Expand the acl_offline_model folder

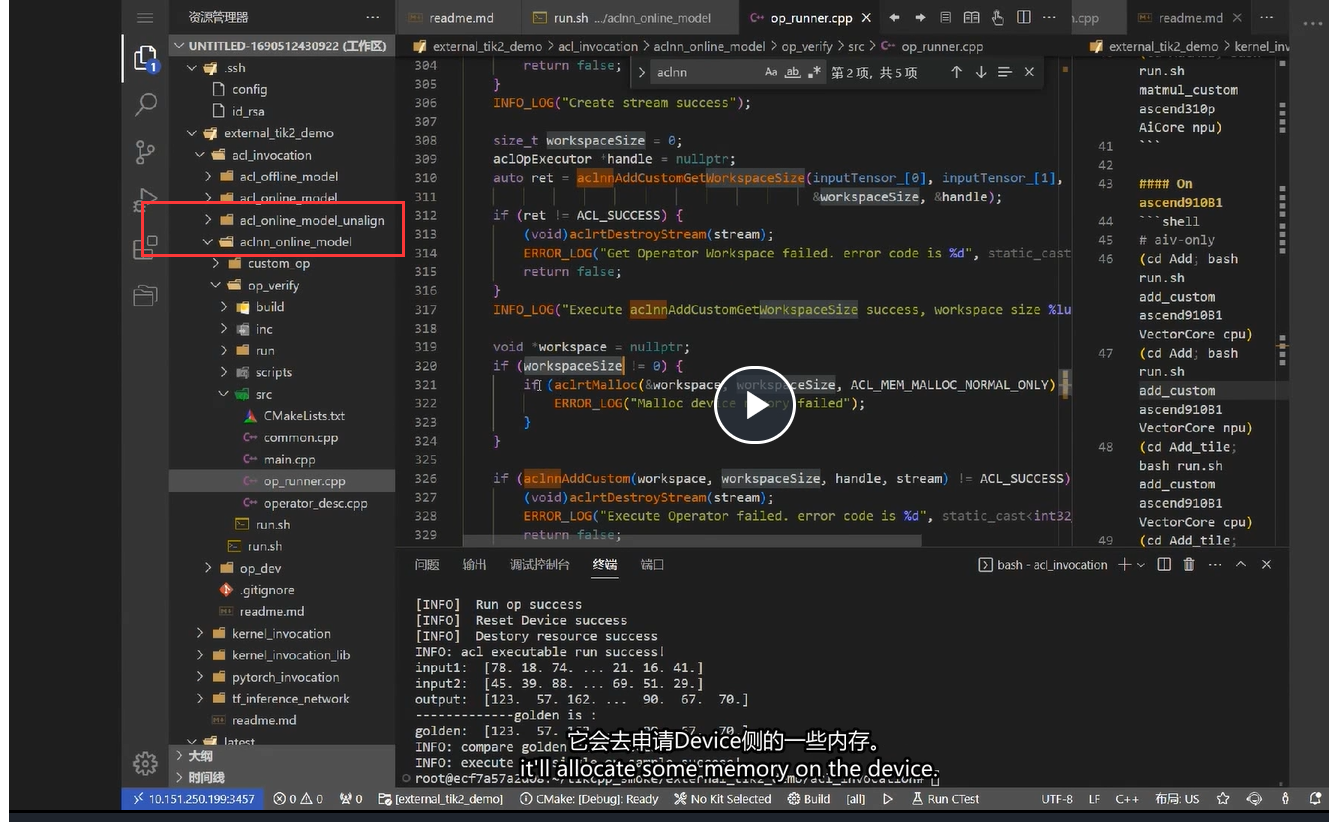208,177
